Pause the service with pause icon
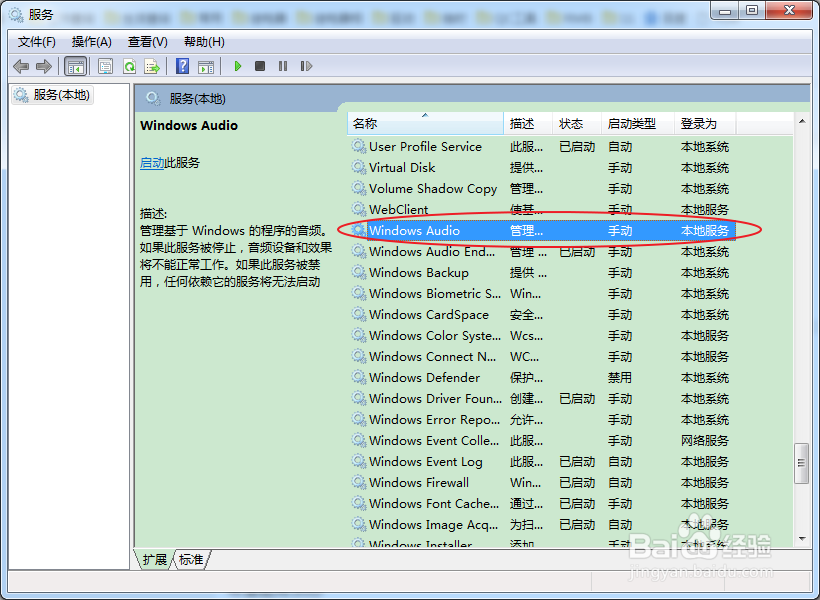This screenshot has width=820, height=600. (283, 66)
